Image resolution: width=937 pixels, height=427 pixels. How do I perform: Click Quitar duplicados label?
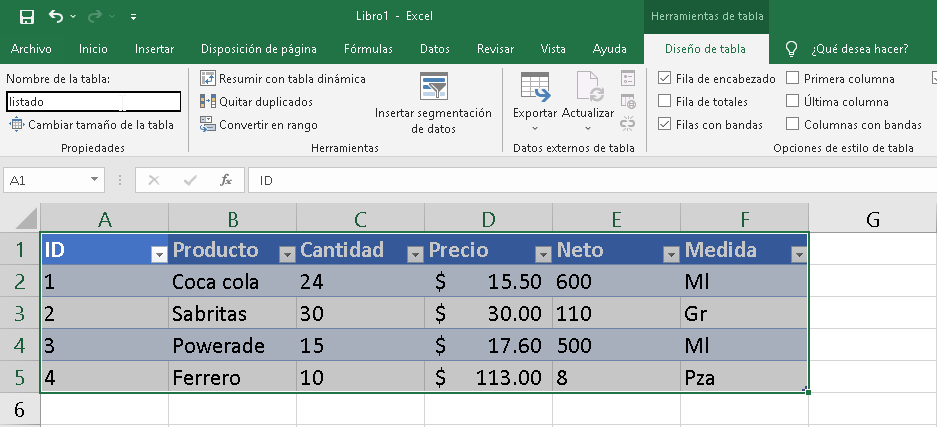click(x=266, y=102)
